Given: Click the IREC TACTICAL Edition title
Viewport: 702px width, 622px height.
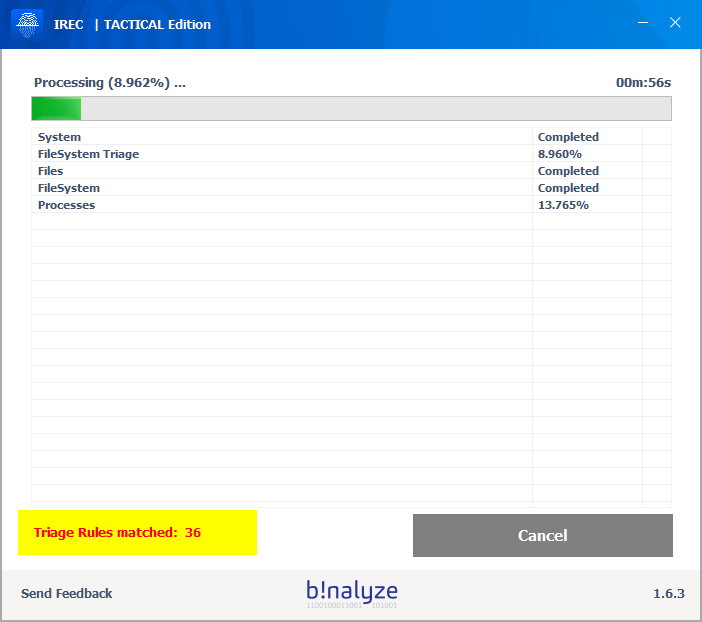Looking at the screenshot, I should click(x=132, y=25).
